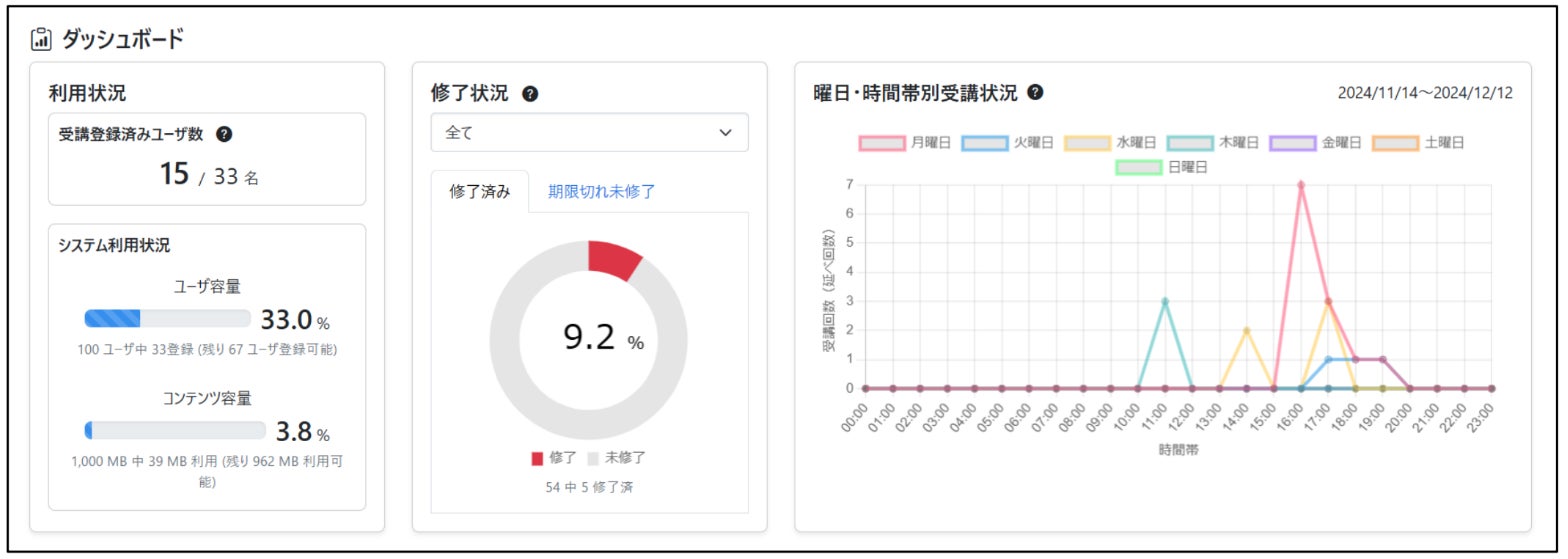Click the 54 中 5 修了済 text
This screenshot has width=1568, height=559.
tap(589, 487)
